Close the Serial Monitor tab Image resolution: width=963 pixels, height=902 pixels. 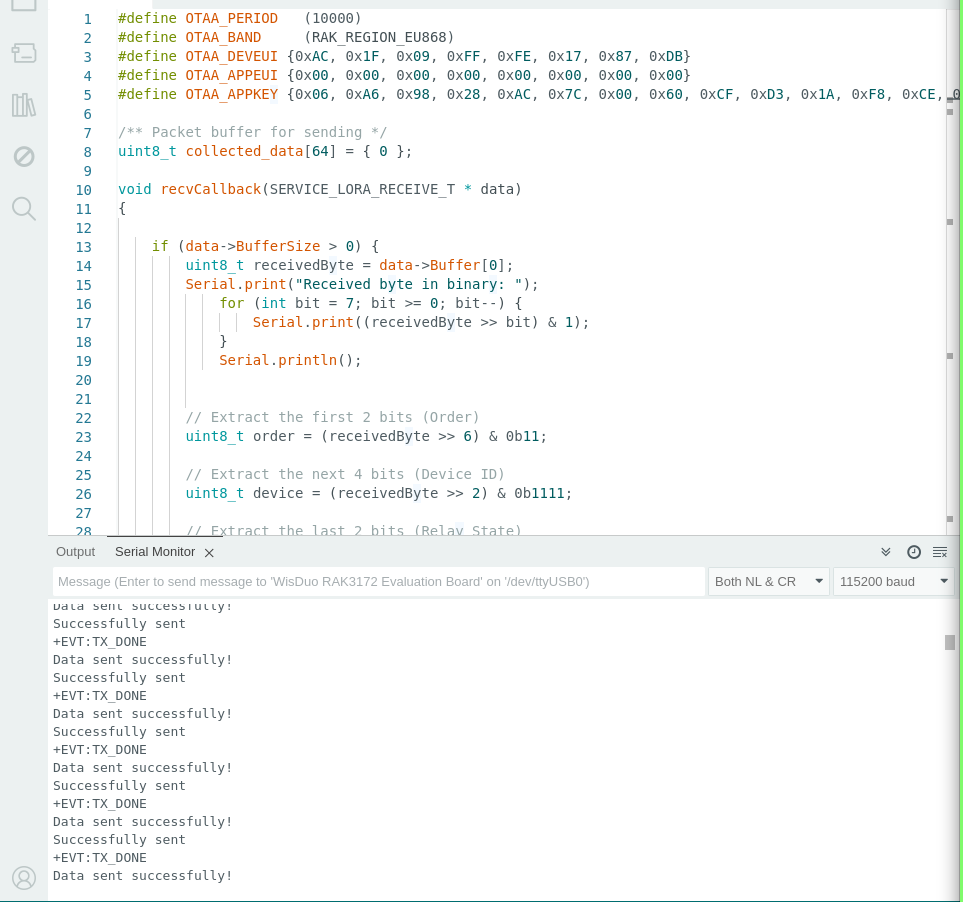point(209,553)
